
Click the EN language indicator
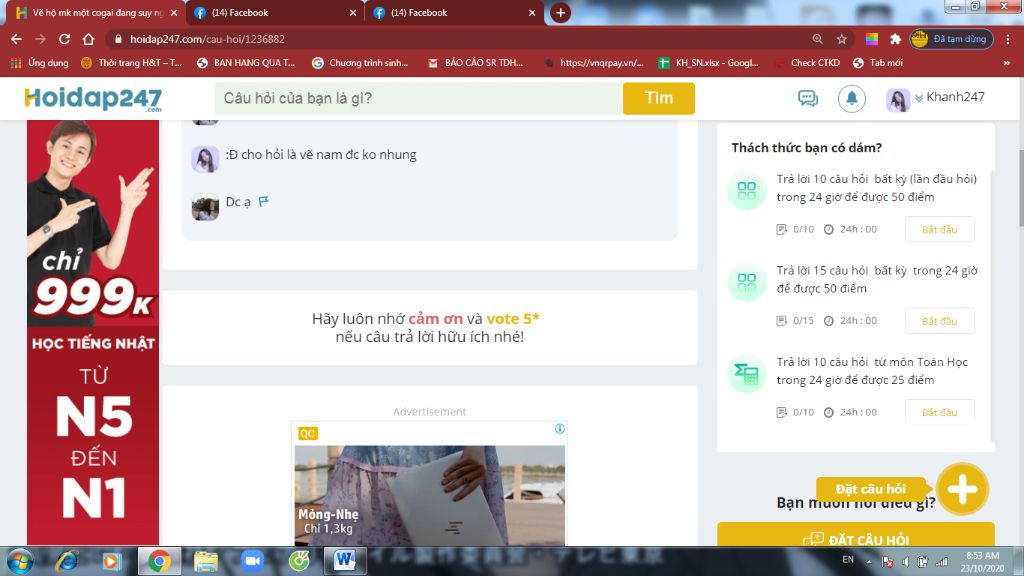click(x=848, y=560)
